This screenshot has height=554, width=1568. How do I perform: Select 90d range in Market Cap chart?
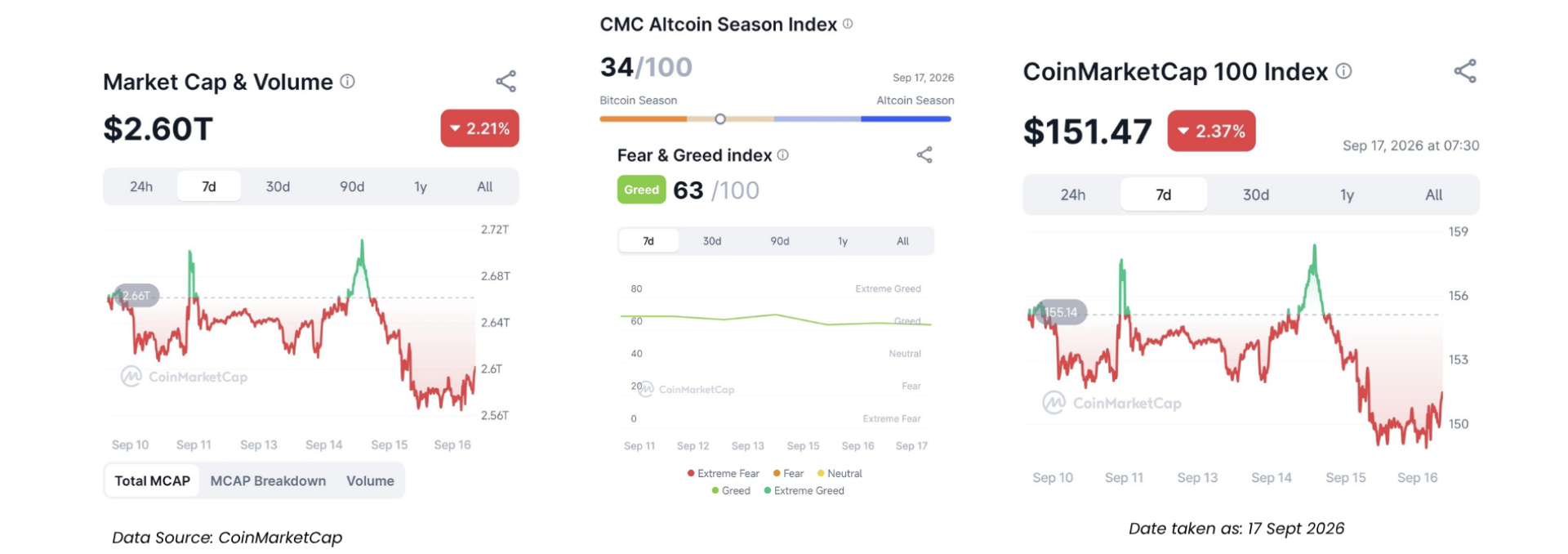[x=352, y=186]
